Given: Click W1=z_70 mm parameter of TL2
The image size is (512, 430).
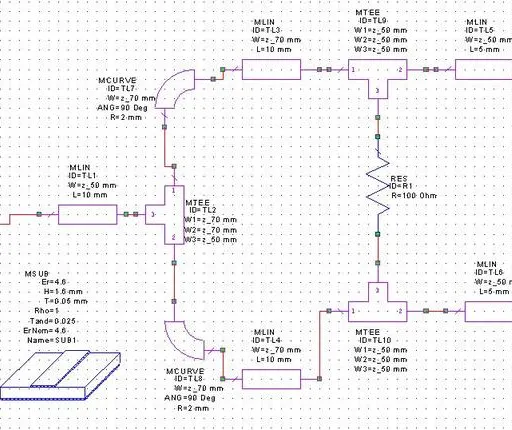Looking at the screenshot, I should (210, 220).
